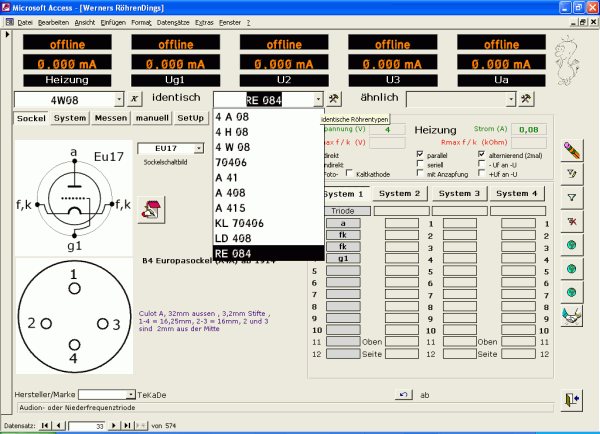Click the undo arrow button next to 'ab'
The height and width of the screenshot is (434, 600).
(403, 395)
